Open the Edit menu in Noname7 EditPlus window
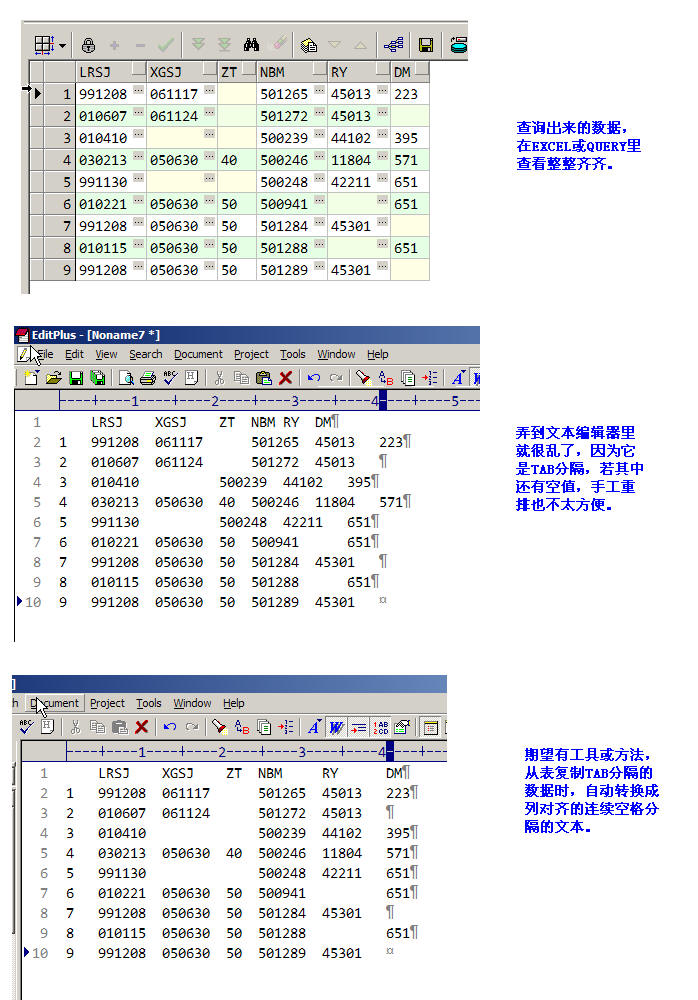 tap(74, 355)
